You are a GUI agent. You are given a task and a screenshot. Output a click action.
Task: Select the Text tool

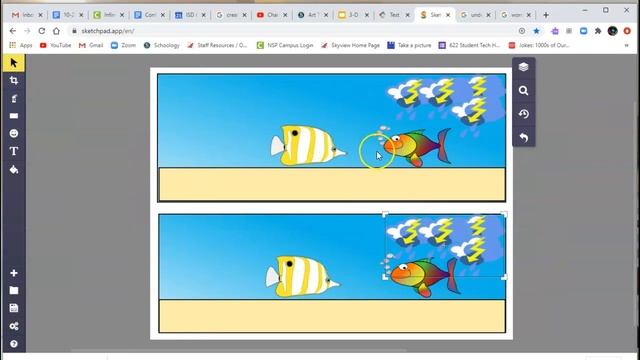[13, 151]
